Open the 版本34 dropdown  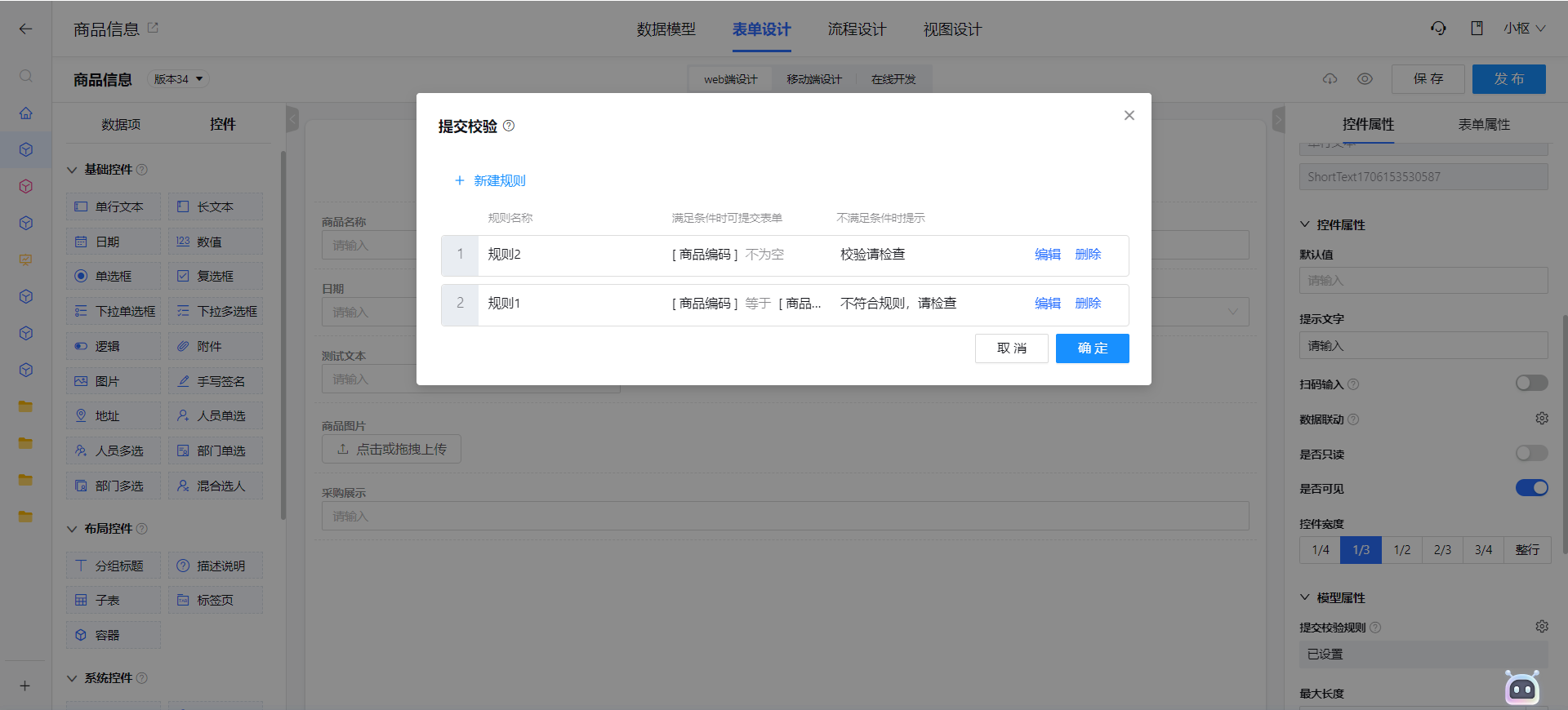click(178, 79)
